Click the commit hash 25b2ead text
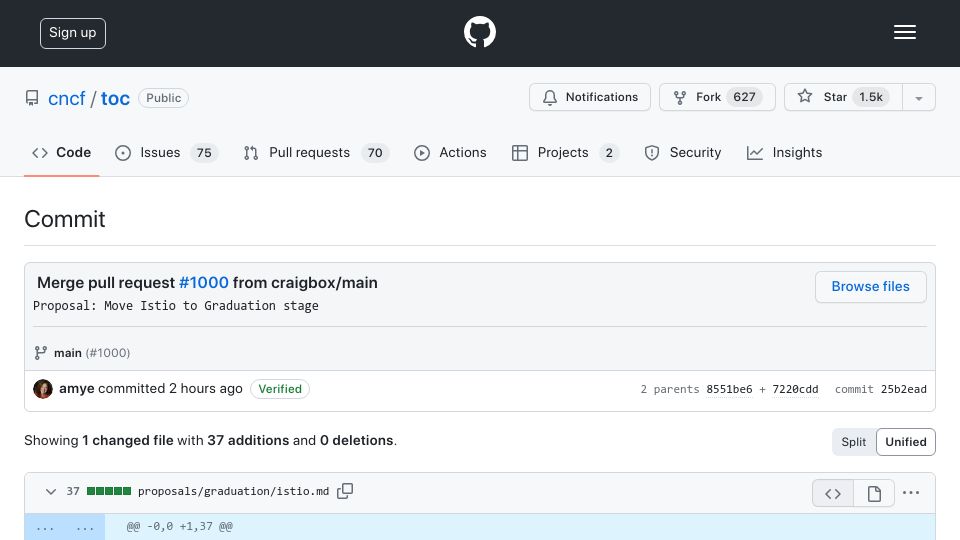Screen dimensions: 960x540 pyautogui.click(x=903, y=389)
